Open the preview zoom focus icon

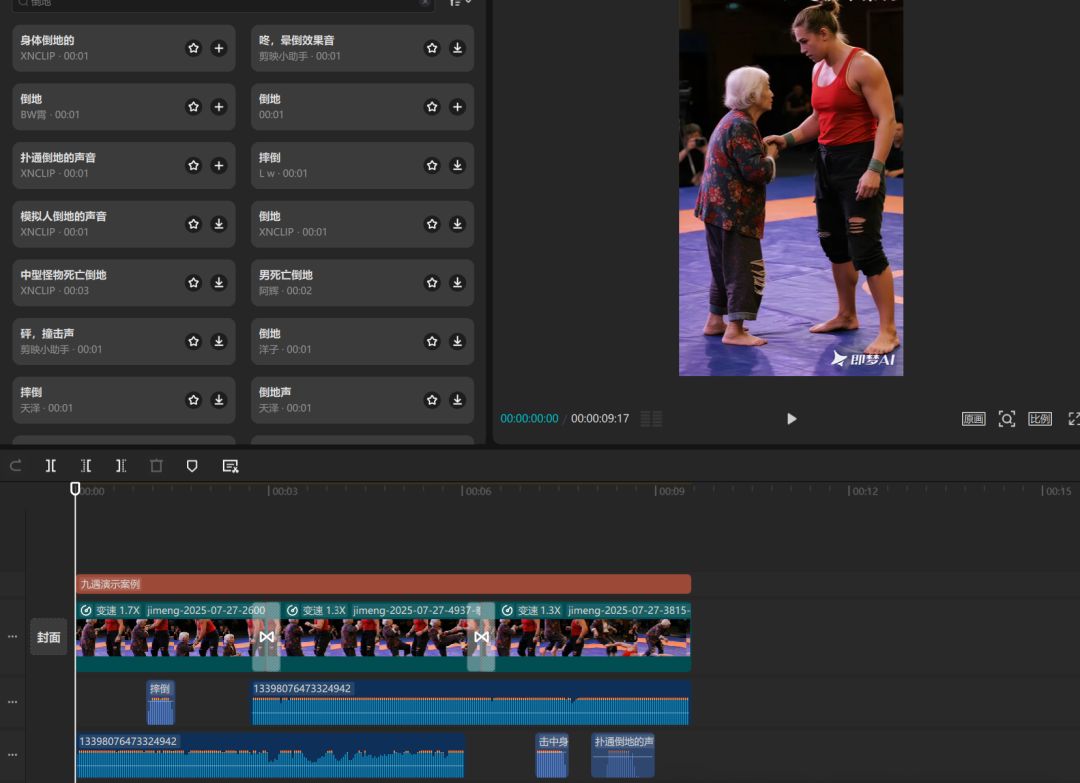coord(1007,419)
